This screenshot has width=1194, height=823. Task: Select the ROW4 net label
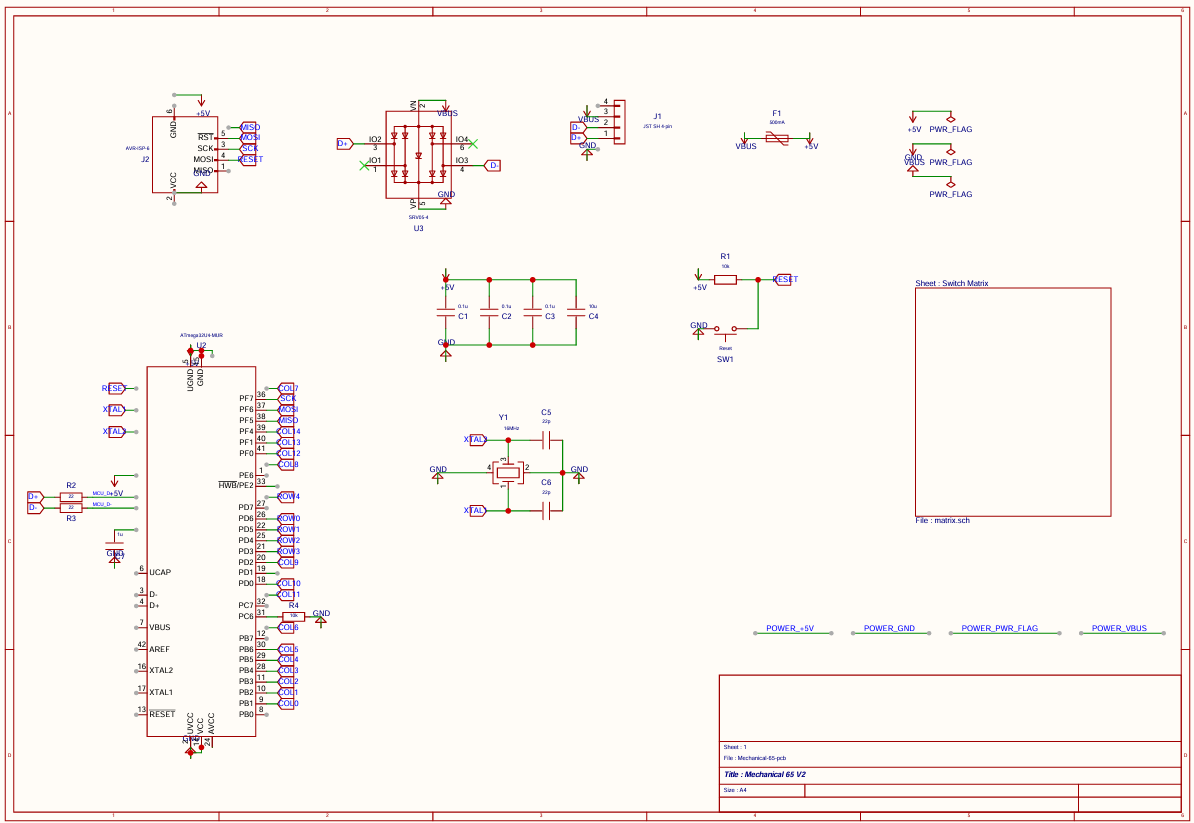click(x=288, y=496)
